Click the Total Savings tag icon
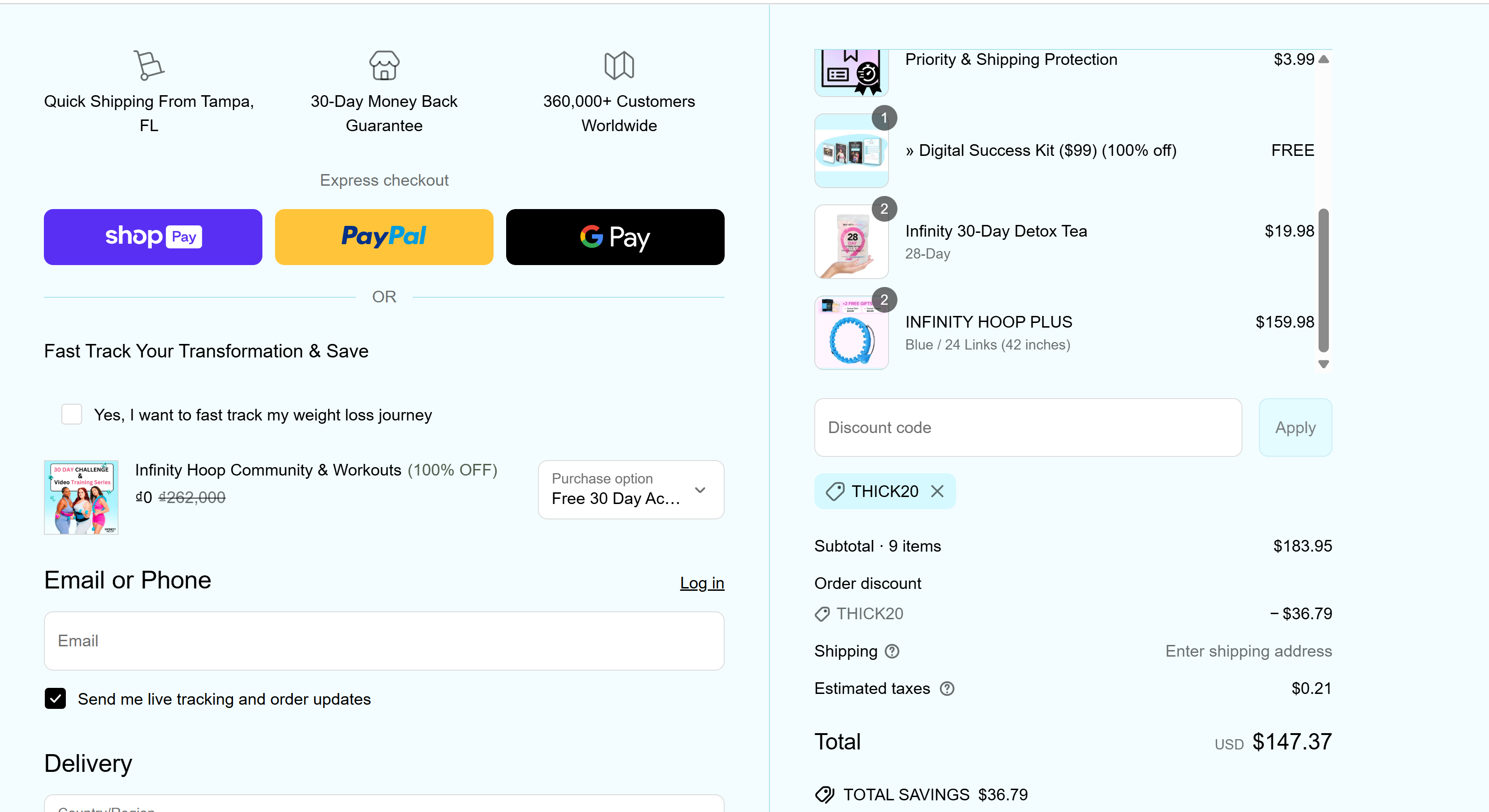The width and height of the screenshot is (1489, 812). (825, 795)
